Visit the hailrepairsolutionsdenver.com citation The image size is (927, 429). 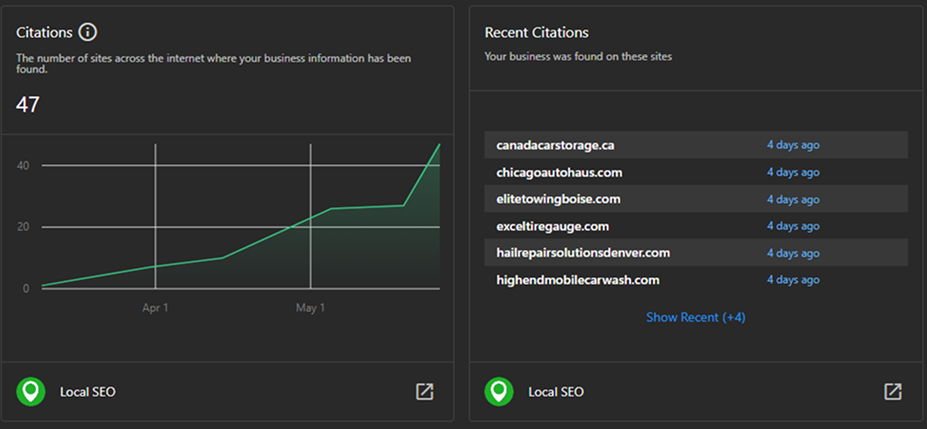583,253
